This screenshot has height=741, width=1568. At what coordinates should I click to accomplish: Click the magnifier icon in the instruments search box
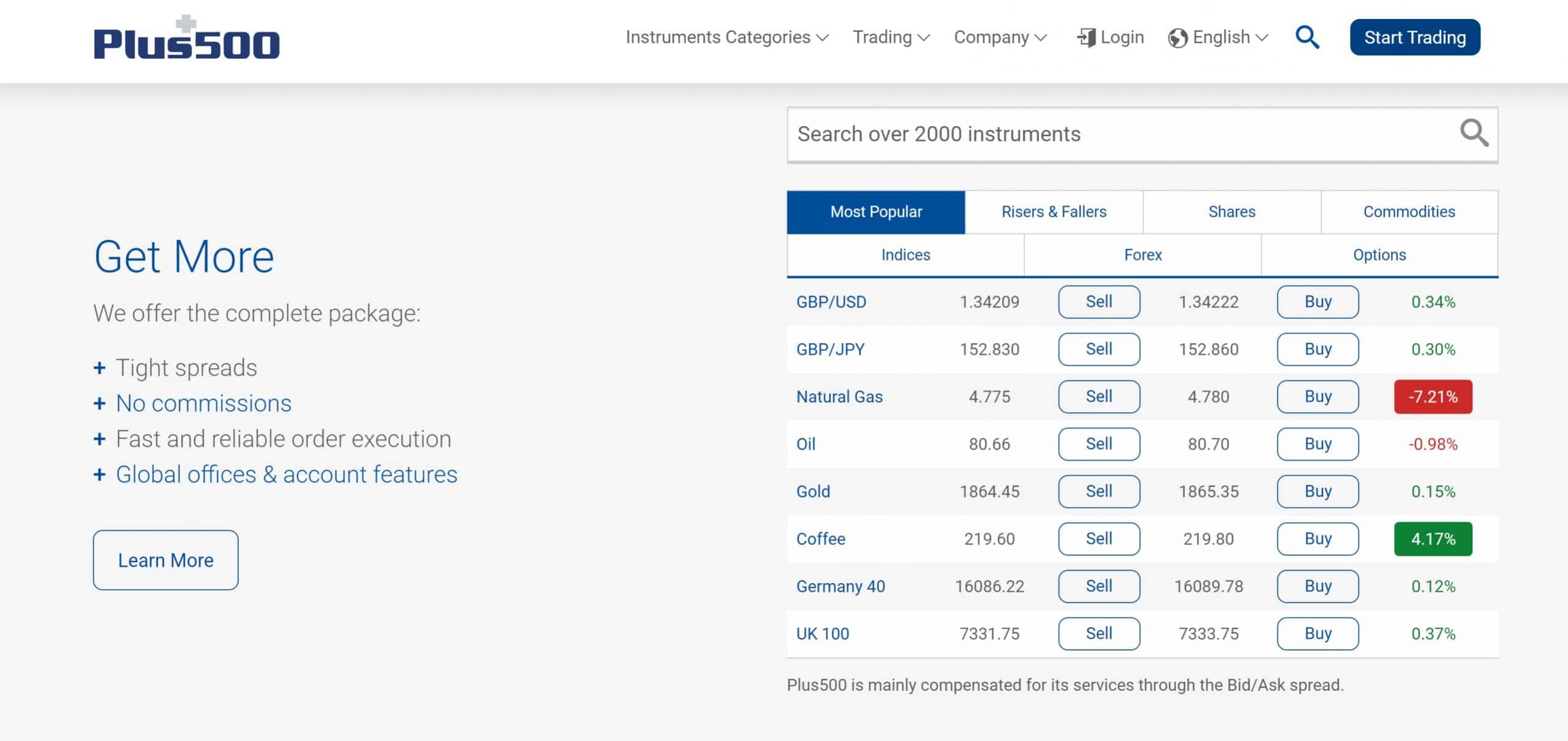point(1474,133)
